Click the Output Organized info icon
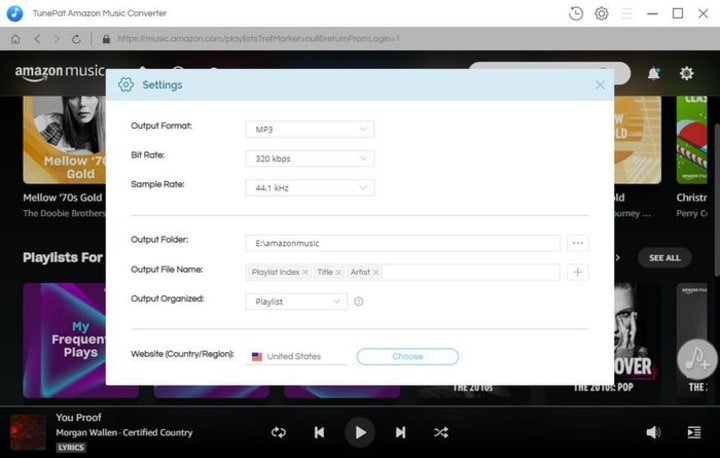This screenshot has width=720, height=458. coord(359,302)
